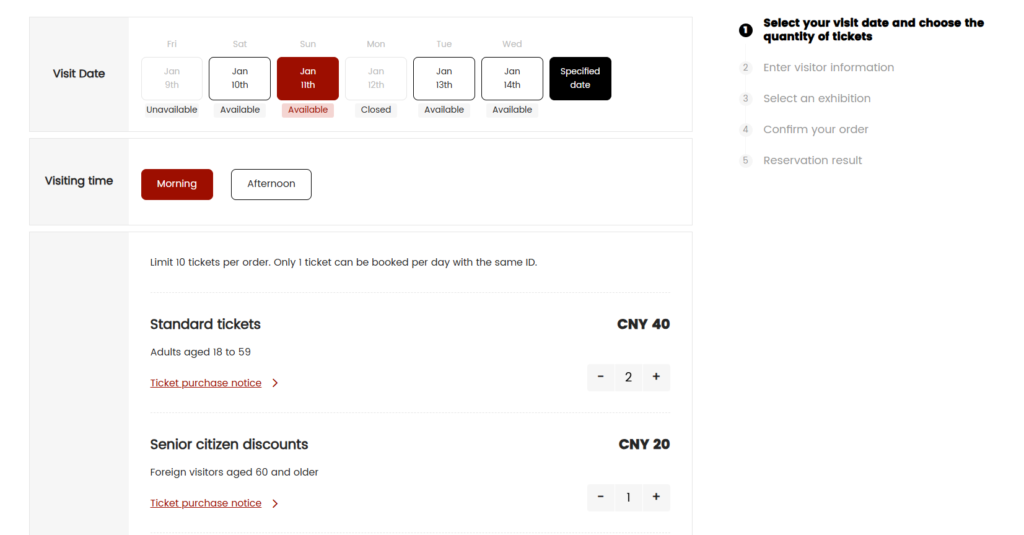This screenshot has height=535, width=1024.
Task: Pick Tuesday Jan 13th as visit date
Action: click(x=444, y=78)
